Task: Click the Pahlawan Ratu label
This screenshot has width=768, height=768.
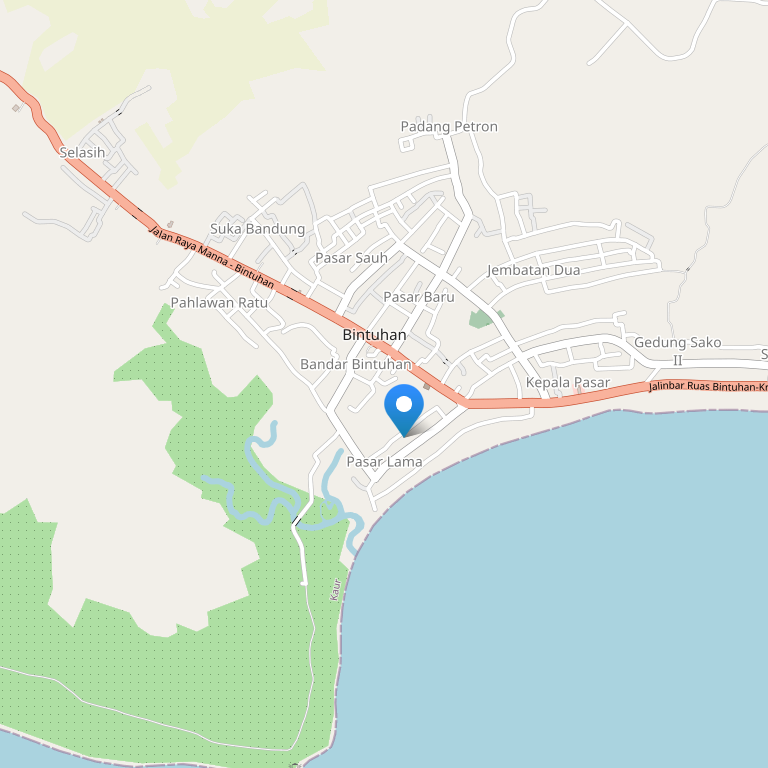Action: pyautogui.click(x=219, y=303)
